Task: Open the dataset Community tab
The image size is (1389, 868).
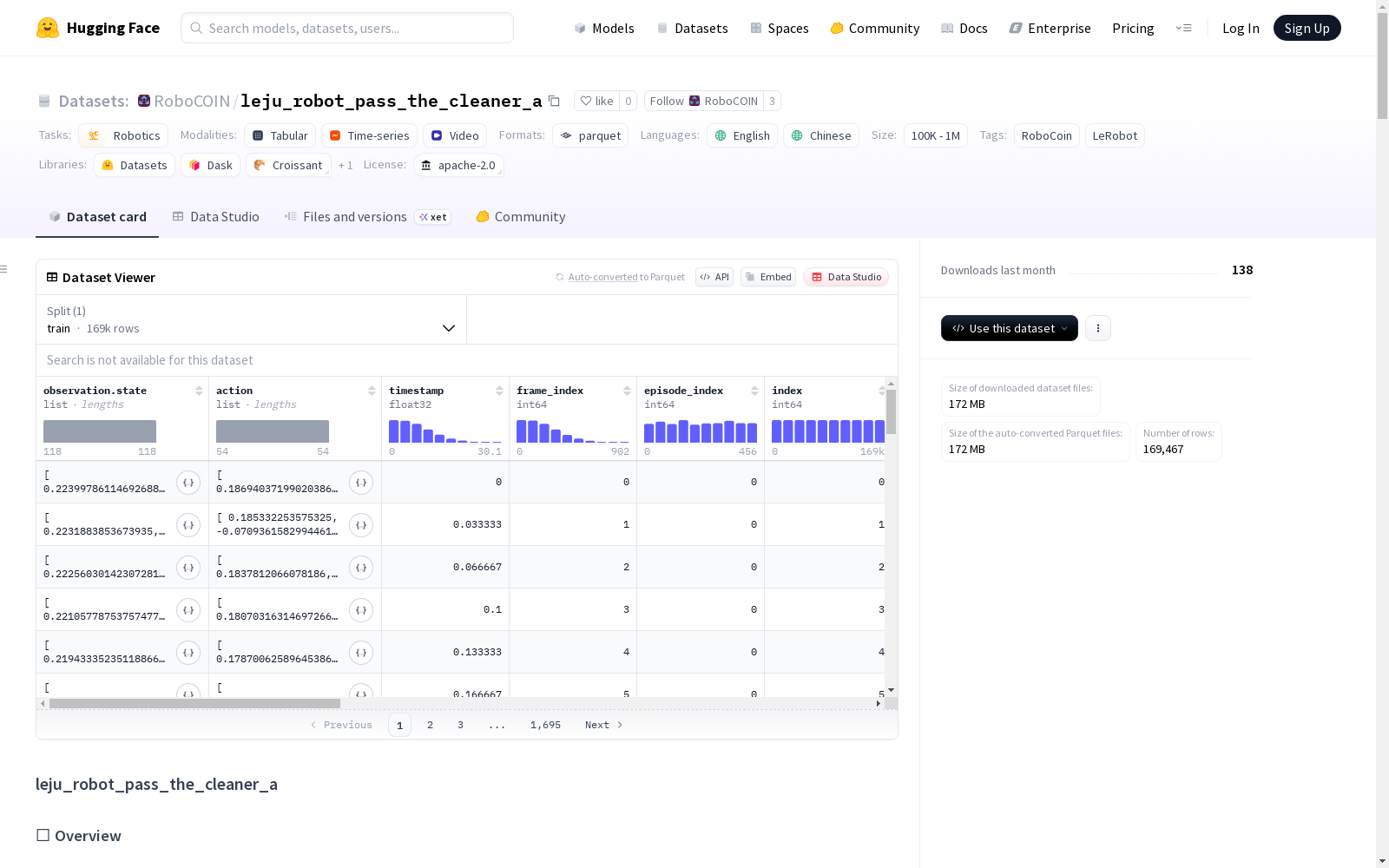Action: pyautogui.click(x=521, y=217)
